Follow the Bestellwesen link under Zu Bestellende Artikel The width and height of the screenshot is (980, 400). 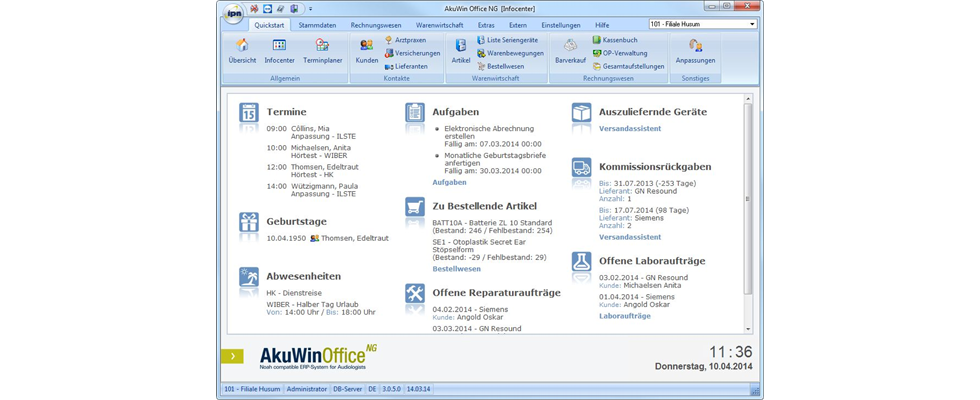point(456,269)
